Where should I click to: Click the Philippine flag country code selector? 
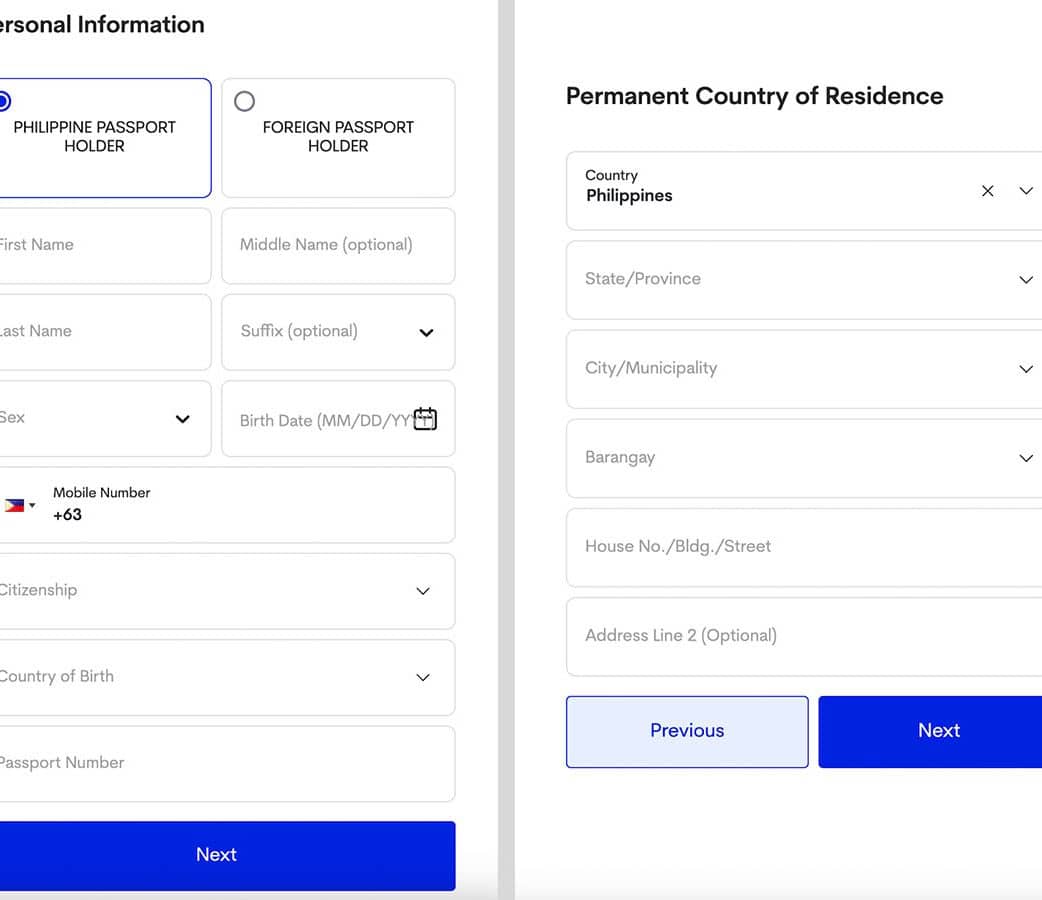[17, 506]
